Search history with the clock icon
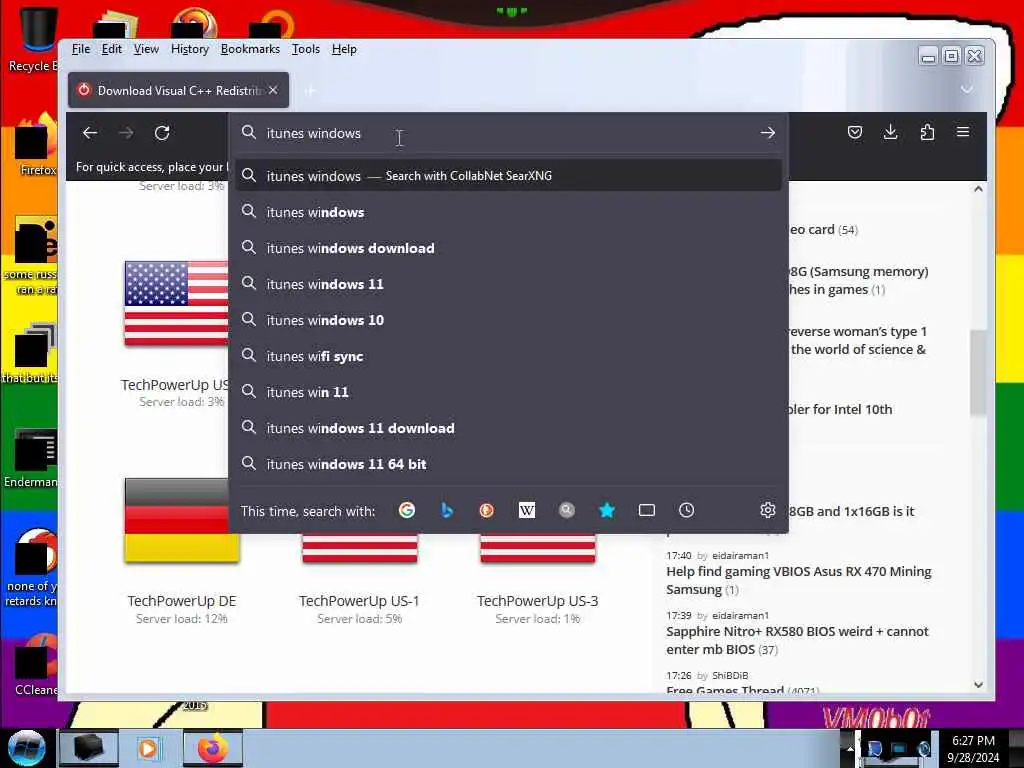The image size is (1024, 768). pyautogui.click(x=686, y=510)
